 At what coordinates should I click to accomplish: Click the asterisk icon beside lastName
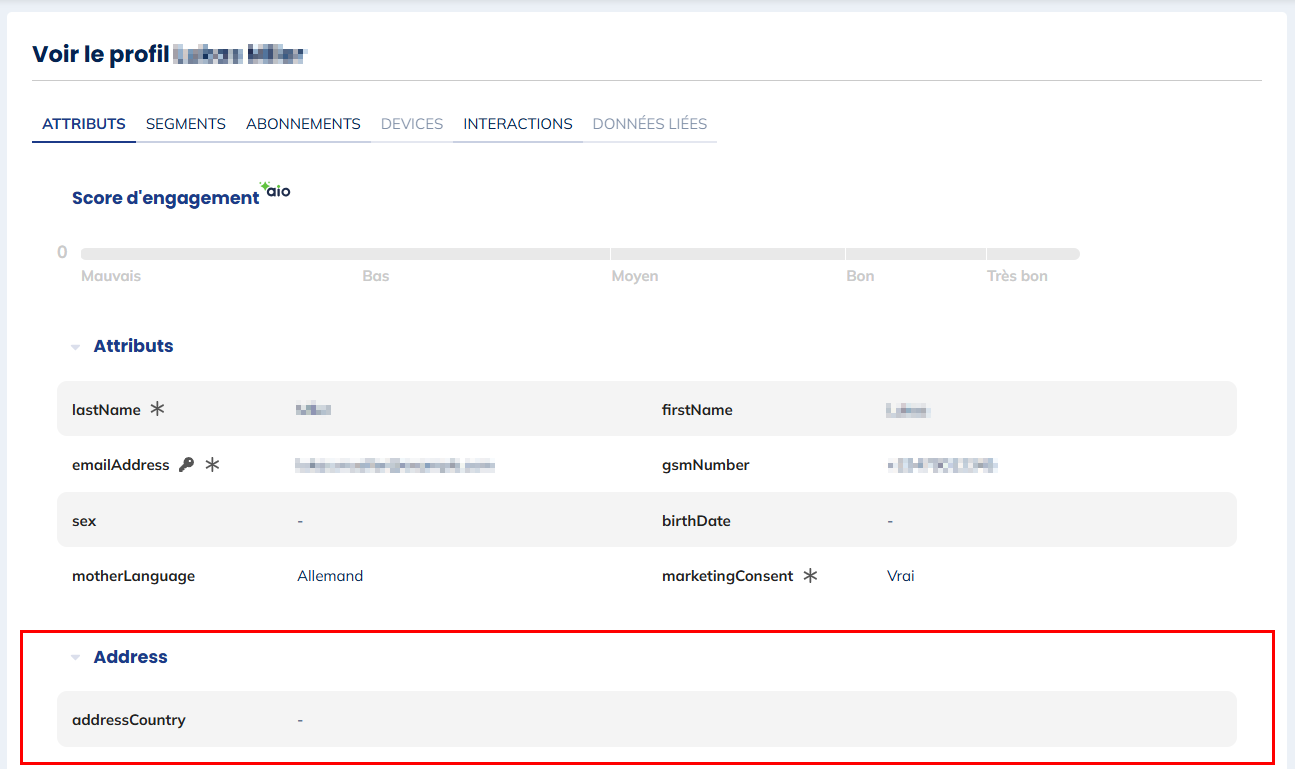pyautogui.click(x=157, y=409)
